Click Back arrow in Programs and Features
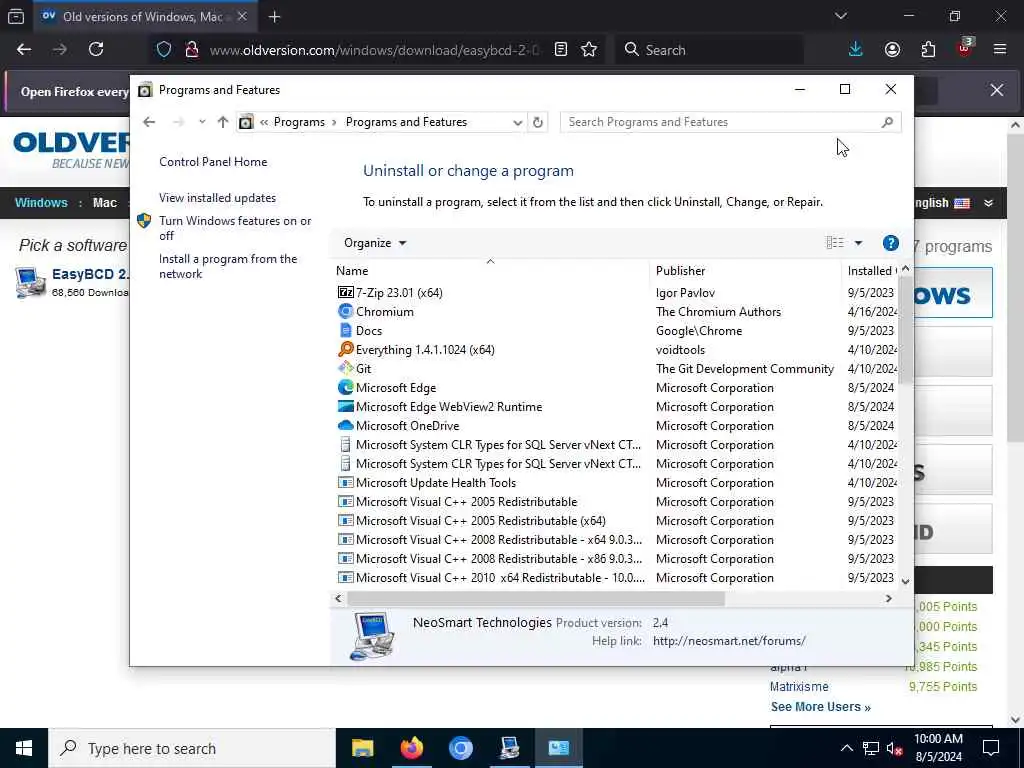 149,122
